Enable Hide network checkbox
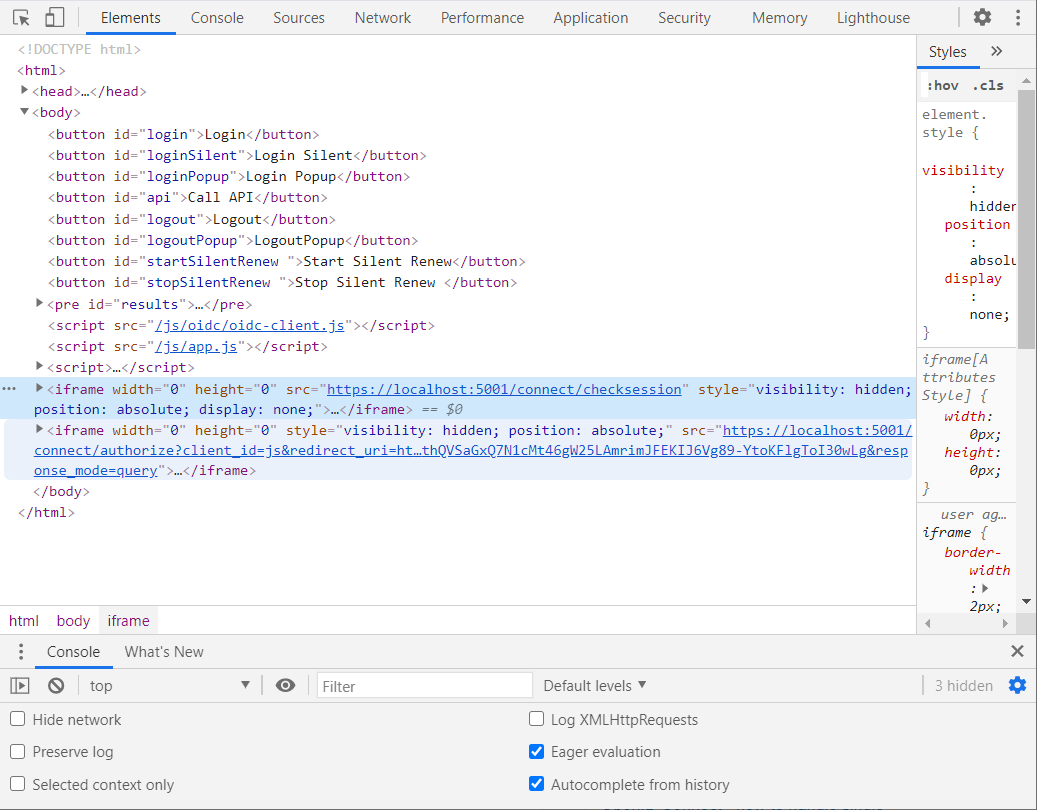1038x810 pixels. pos(18,719)
